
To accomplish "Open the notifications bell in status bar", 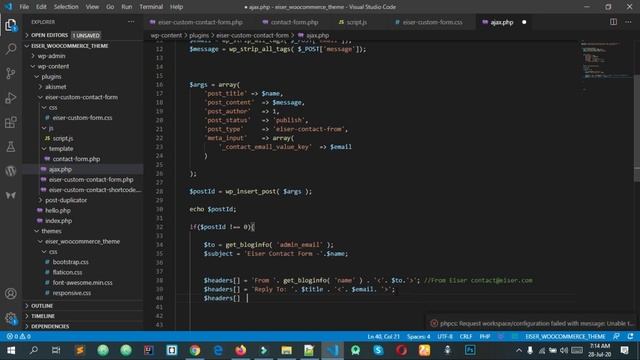I will [631, 337].
